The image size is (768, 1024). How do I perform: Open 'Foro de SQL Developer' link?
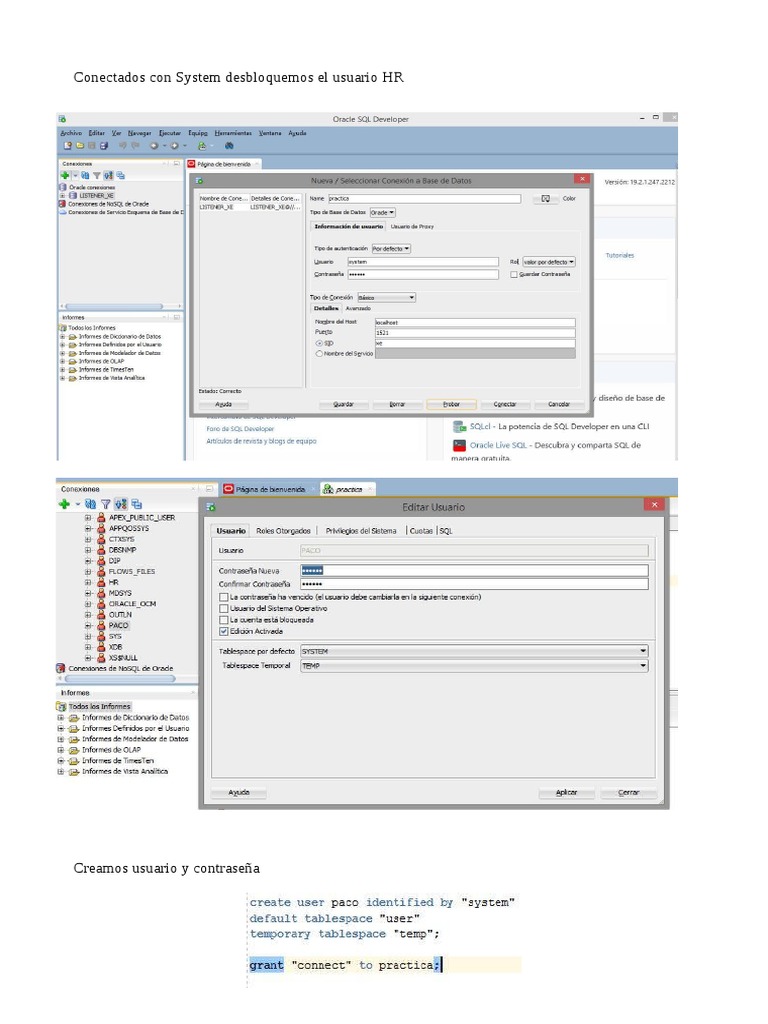click(240, 429)
